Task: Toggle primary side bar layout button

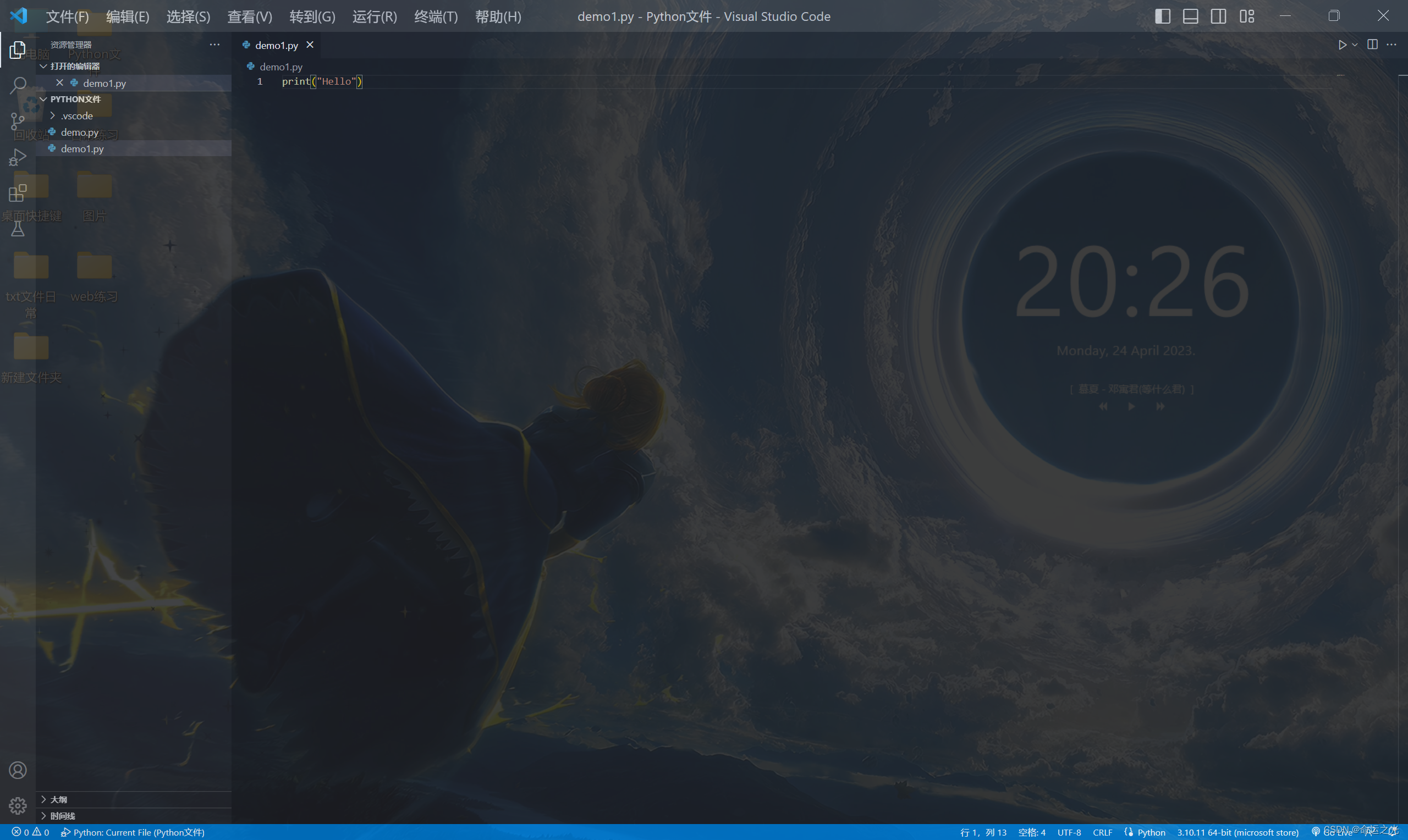Action: point(1162,16)
